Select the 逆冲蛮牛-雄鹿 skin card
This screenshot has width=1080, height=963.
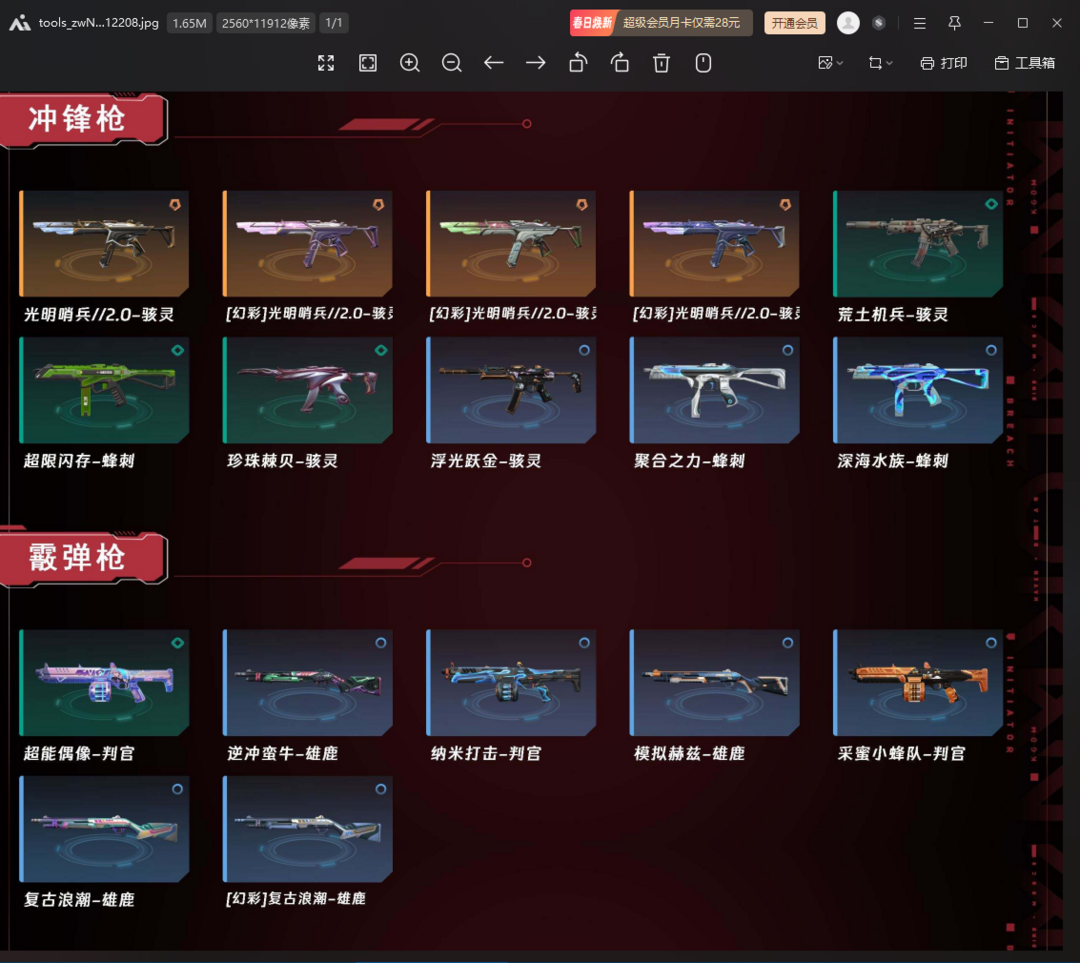308,683
